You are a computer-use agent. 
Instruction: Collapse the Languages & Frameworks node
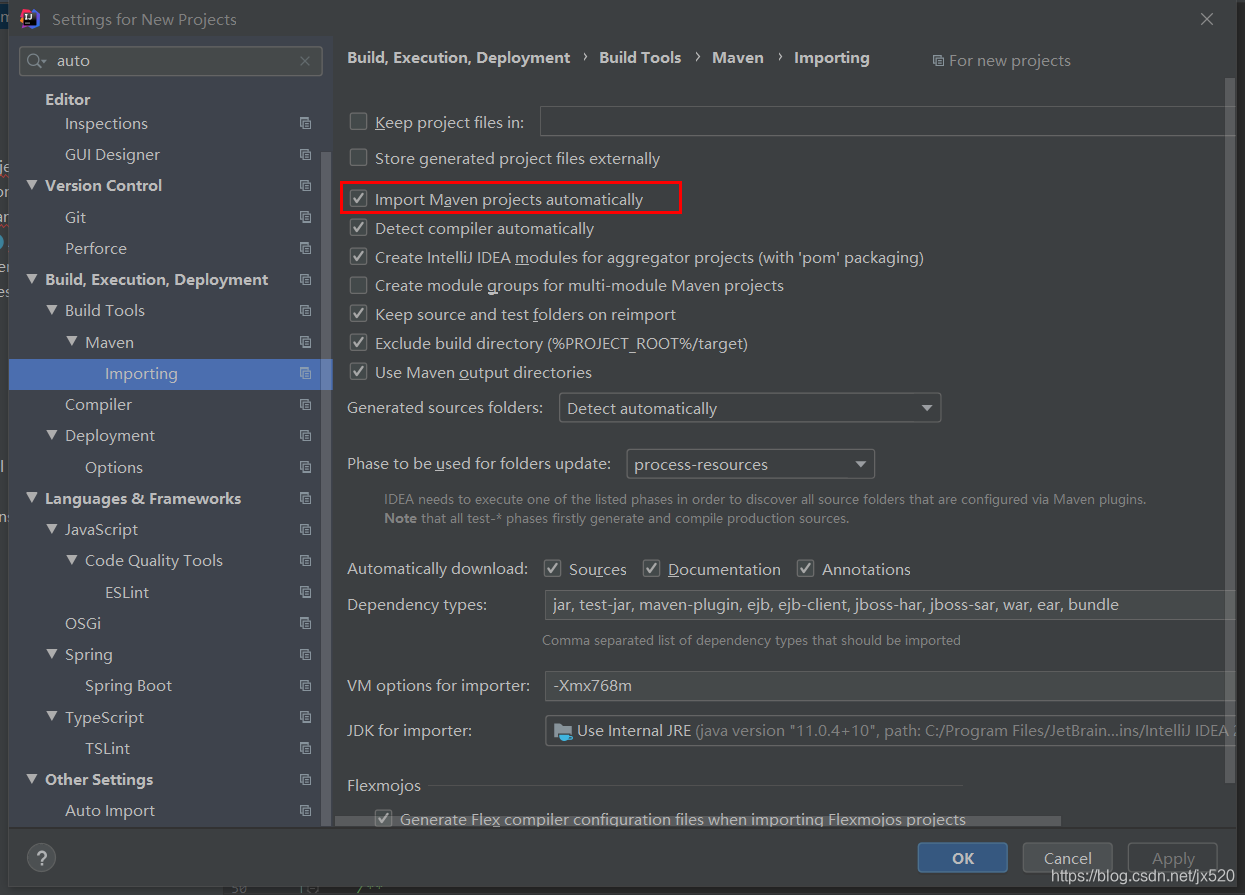32,499
